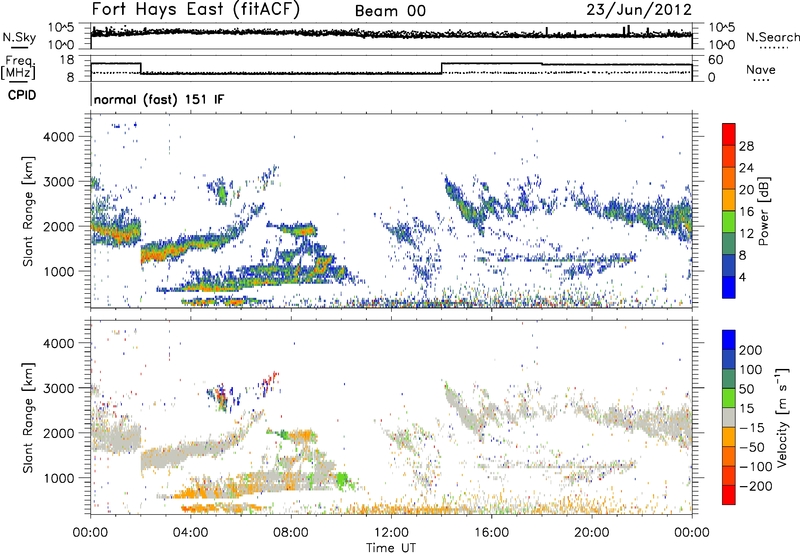Click the light green segment of the power colorbar
The width and height of the screenshot is (800, 554).
point(729,221)
